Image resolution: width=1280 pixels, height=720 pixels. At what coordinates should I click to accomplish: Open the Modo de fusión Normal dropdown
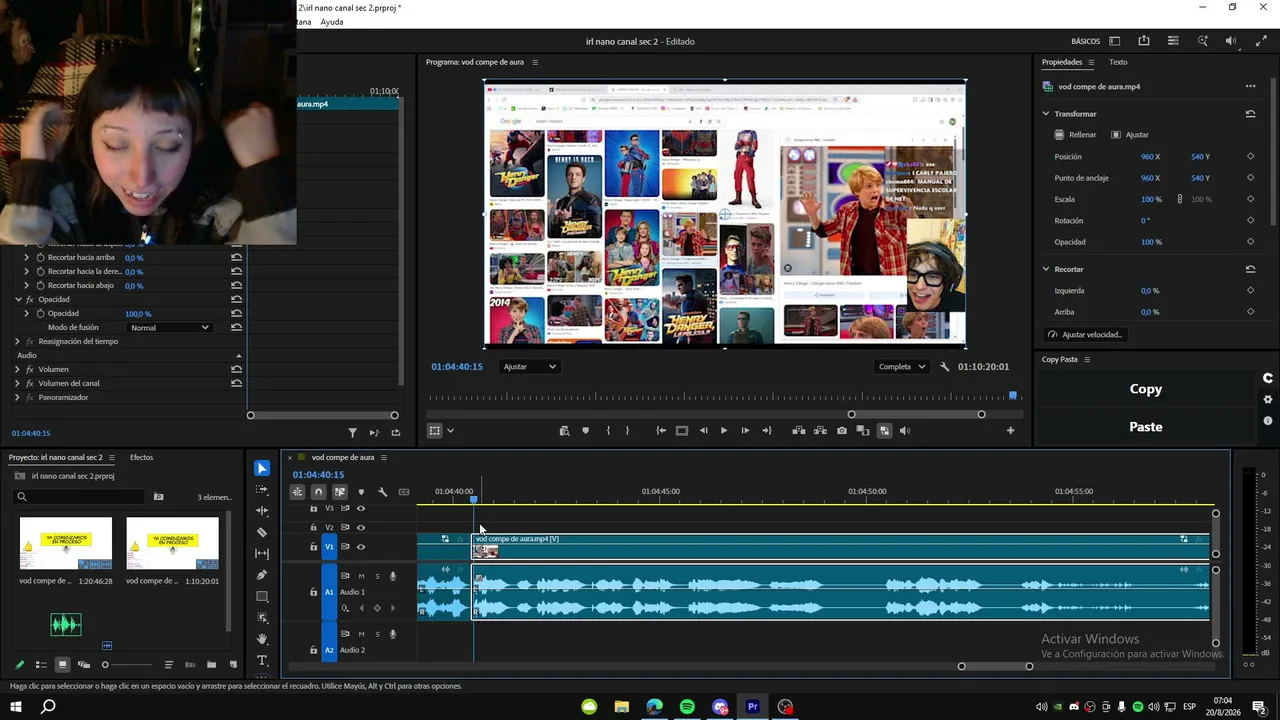coord(170,328)
